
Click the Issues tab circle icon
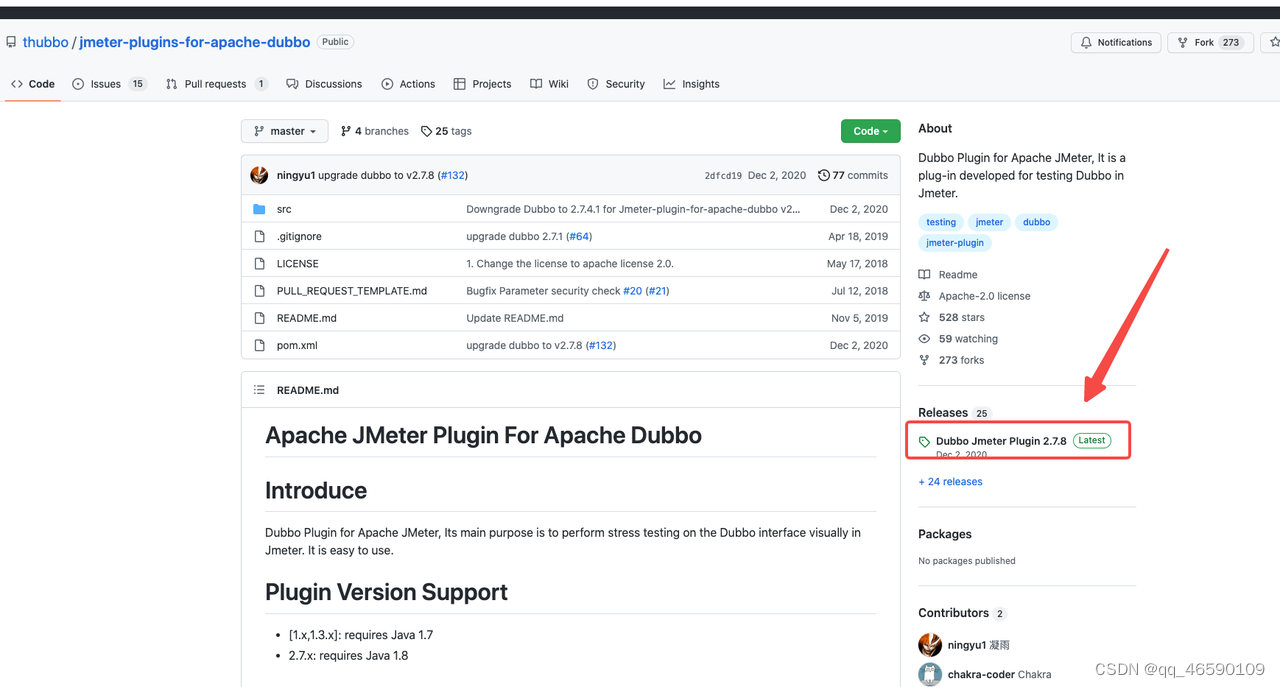pyautogui.click(x=78, y=84)
